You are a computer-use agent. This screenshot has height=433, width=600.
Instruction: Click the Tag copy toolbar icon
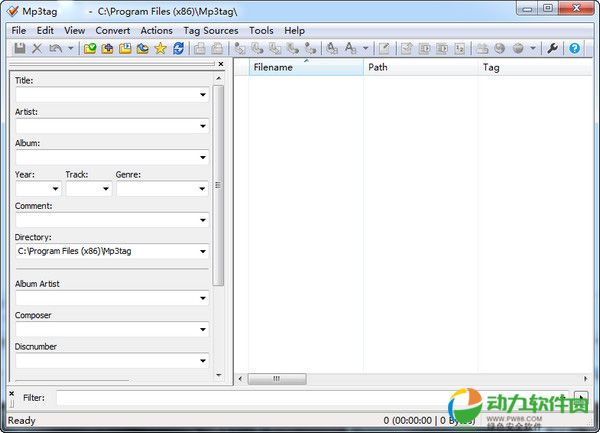[x=199, y=48]
